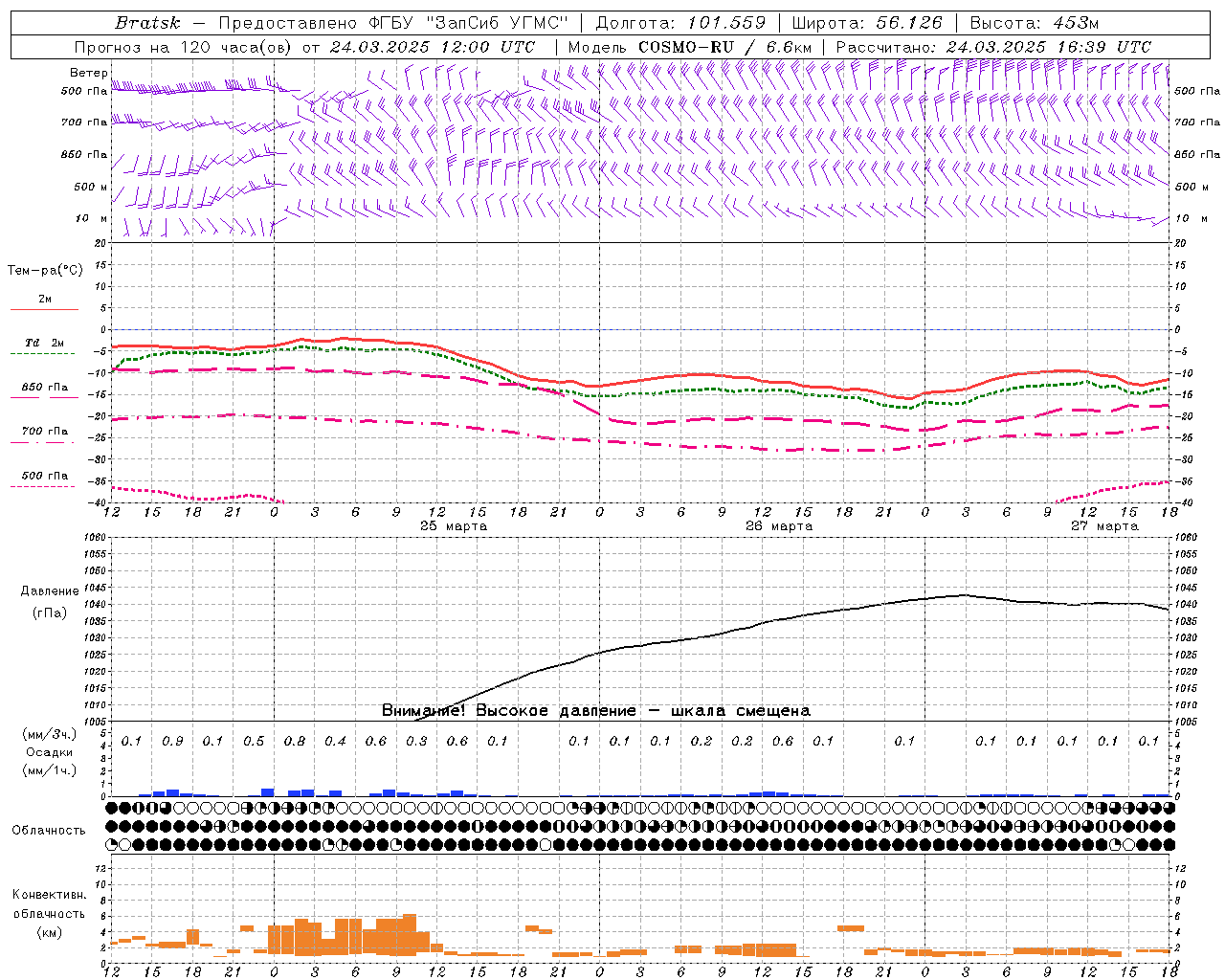
Task: Click the "Облачность" cloudiness label
Action: [x=49, y=831]
